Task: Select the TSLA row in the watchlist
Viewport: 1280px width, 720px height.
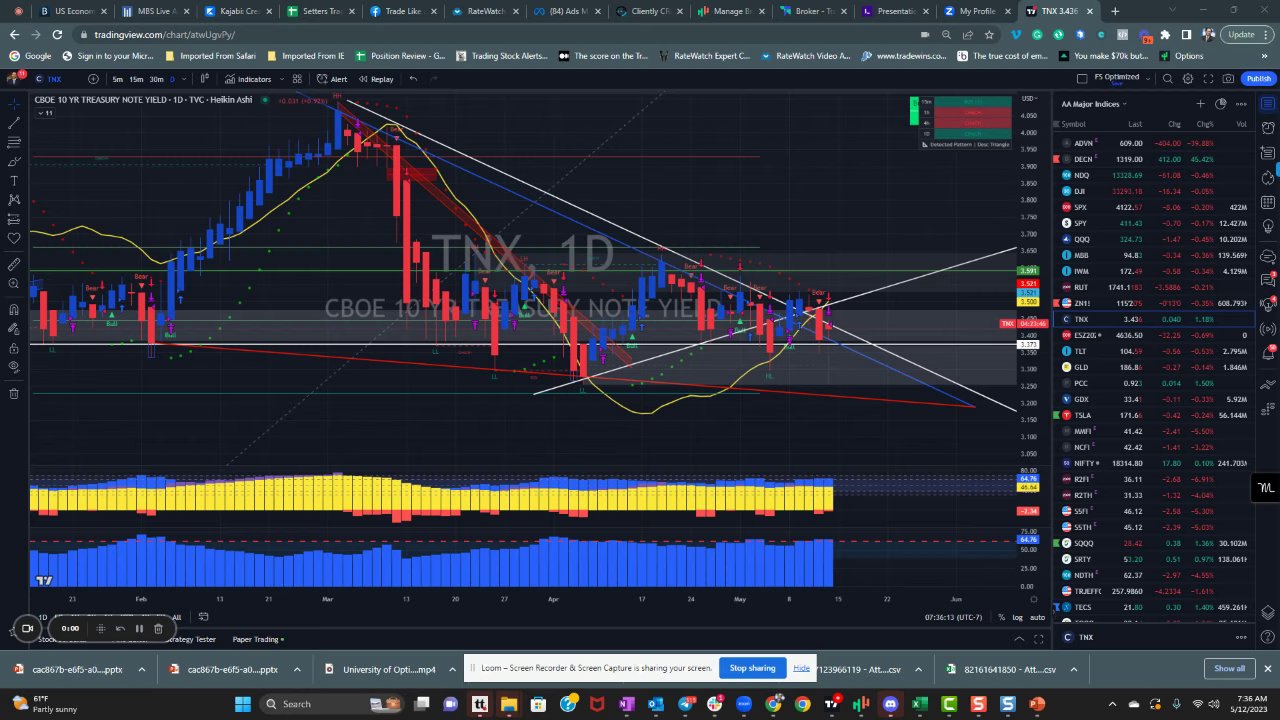Action: [x=1154, y=415]
